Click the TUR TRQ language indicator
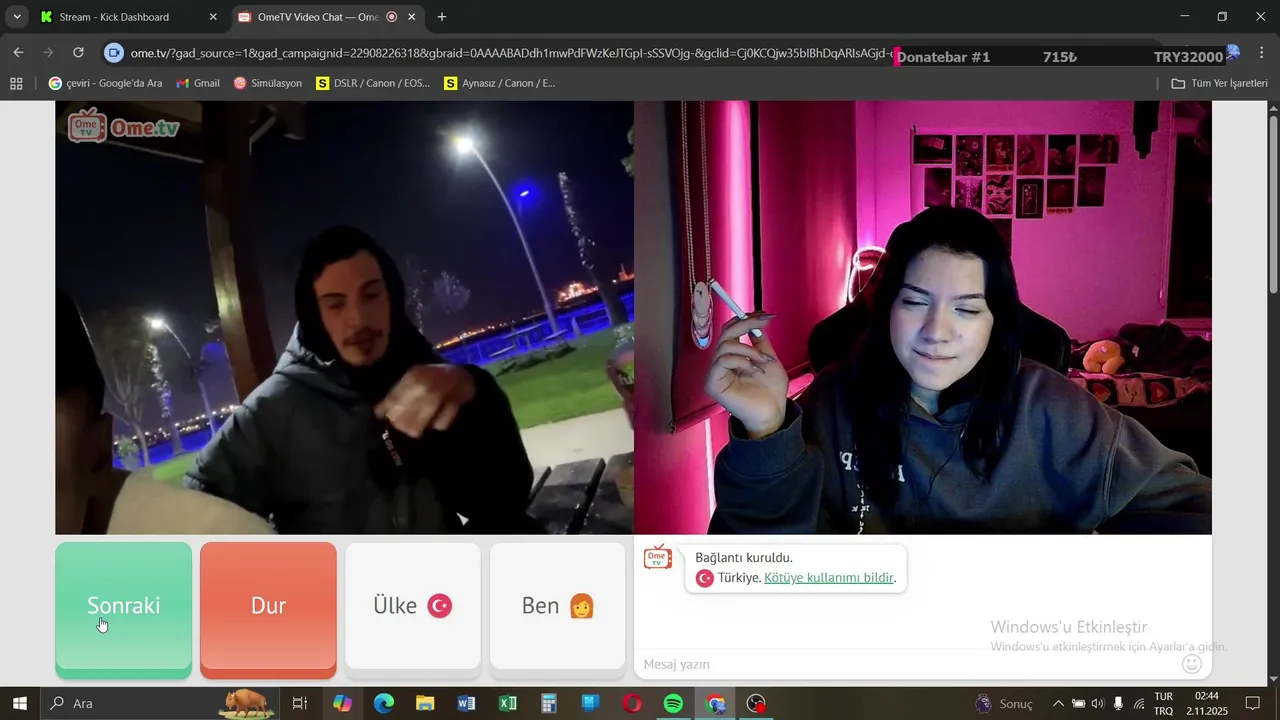Viewport: 1280px width, 720px height. click(x=1164, y=703)
